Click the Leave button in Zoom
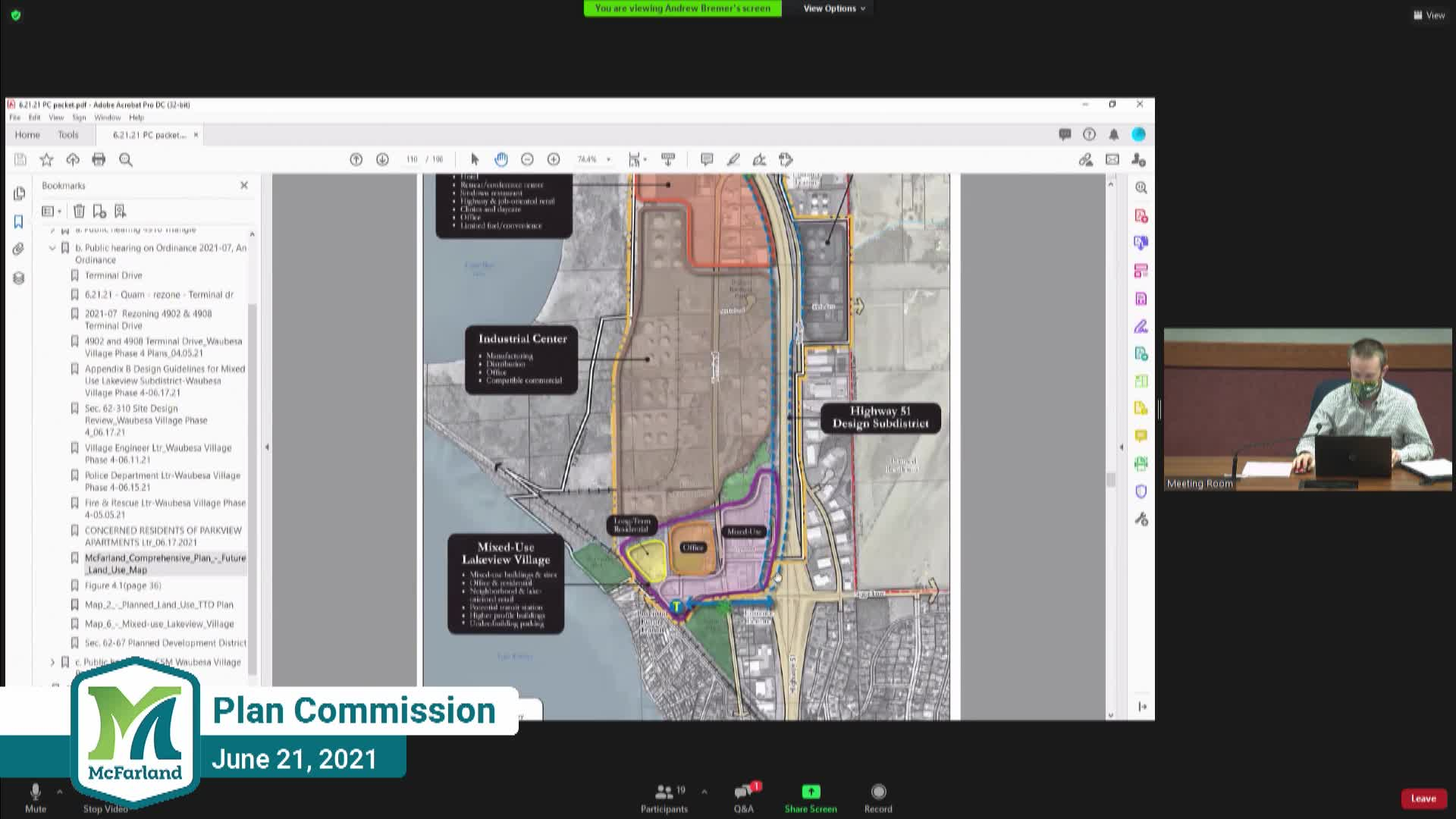Image resolution: width=1456 pixels, height=819 pixels. click(x=1423, y=798)
